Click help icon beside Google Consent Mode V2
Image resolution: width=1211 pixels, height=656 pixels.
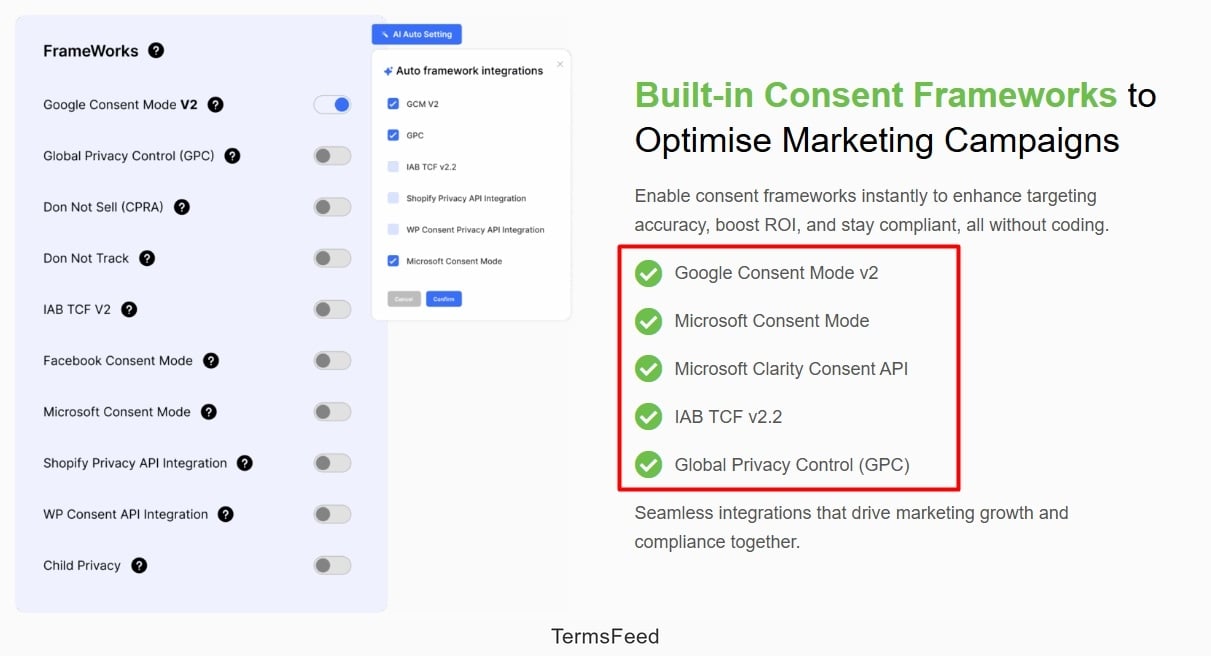point(215,104)
